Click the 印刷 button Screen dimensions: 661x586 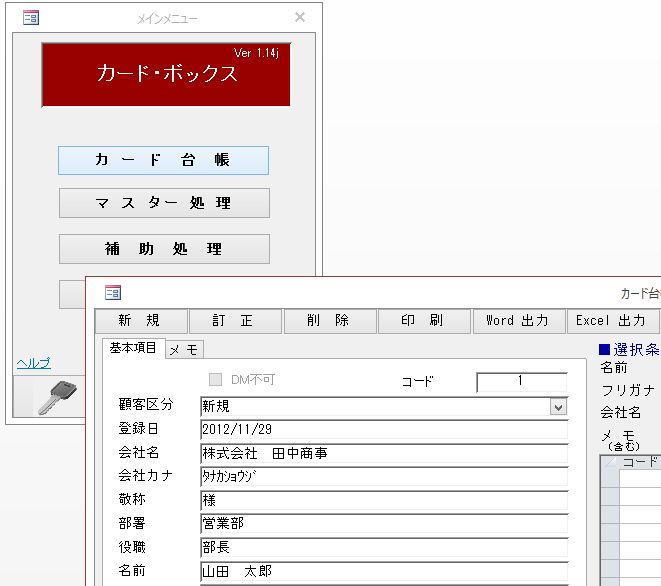point(424,321)
